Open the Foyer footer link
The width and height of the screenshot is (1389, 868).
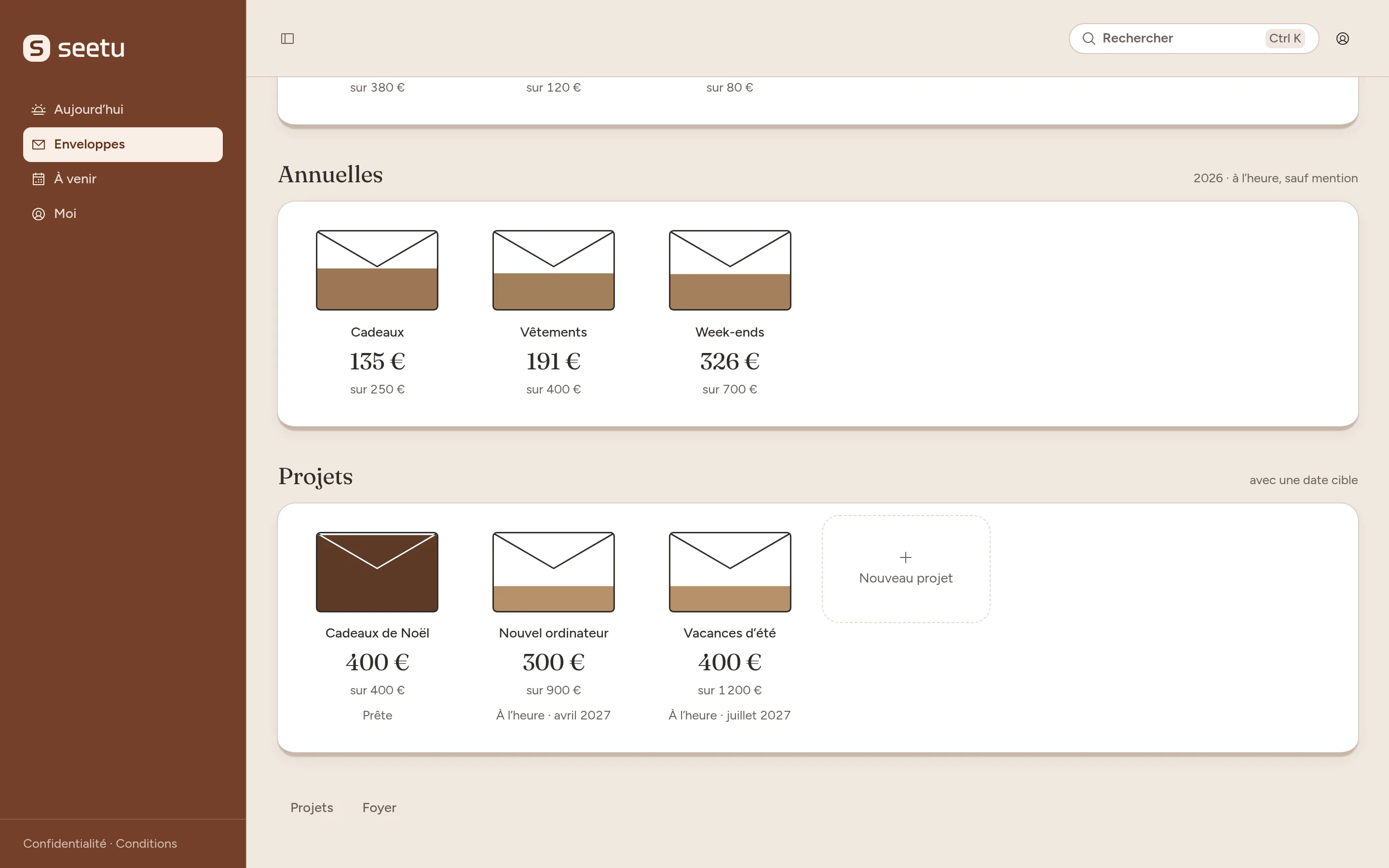tap(380, 808)
